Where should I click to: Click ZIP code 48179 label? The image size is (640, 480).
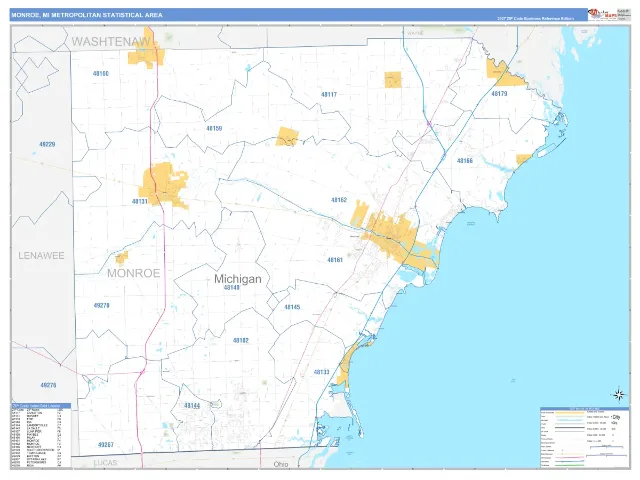click(499, 93)
